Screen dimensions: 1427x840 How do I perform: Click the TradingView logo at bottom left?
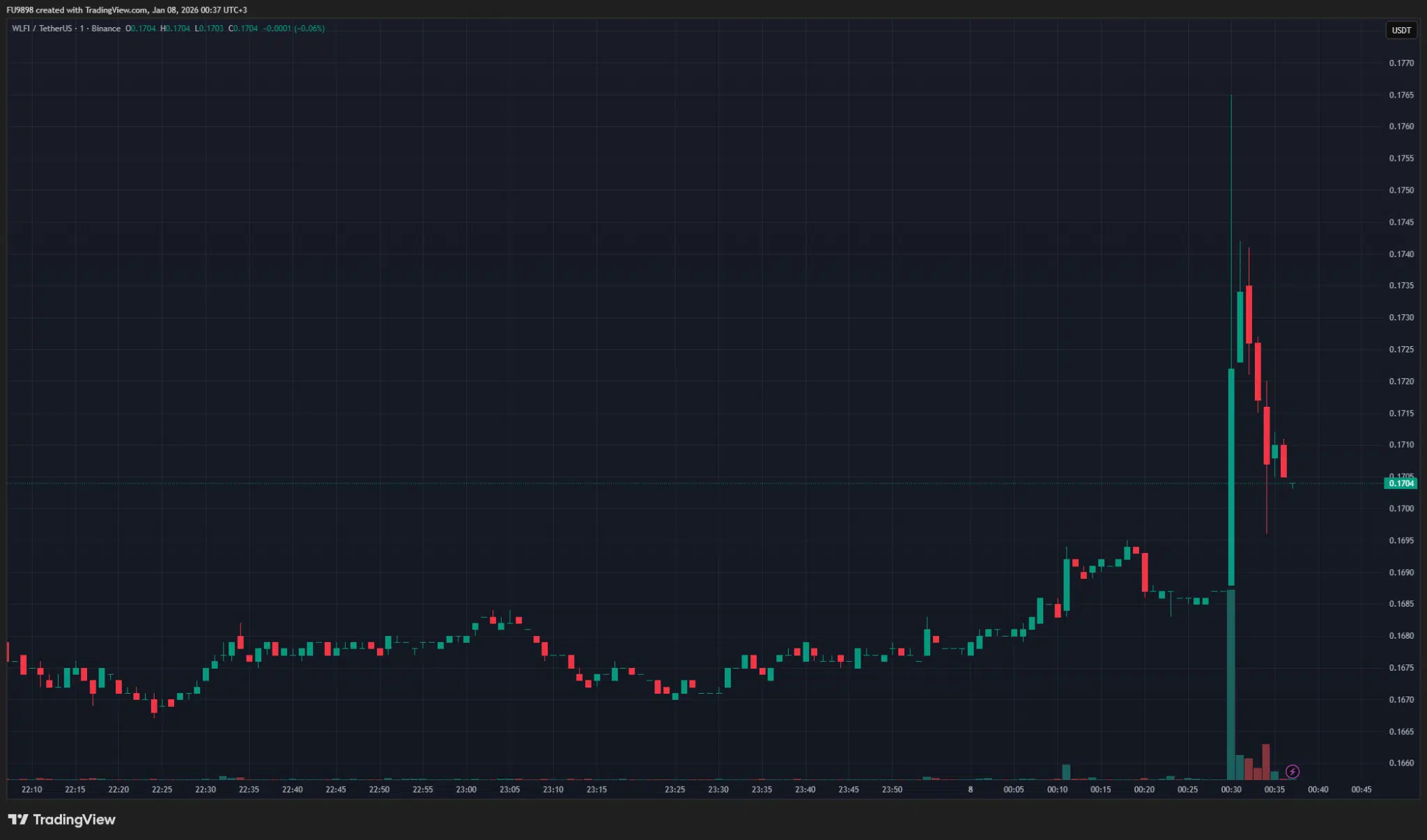61,819
